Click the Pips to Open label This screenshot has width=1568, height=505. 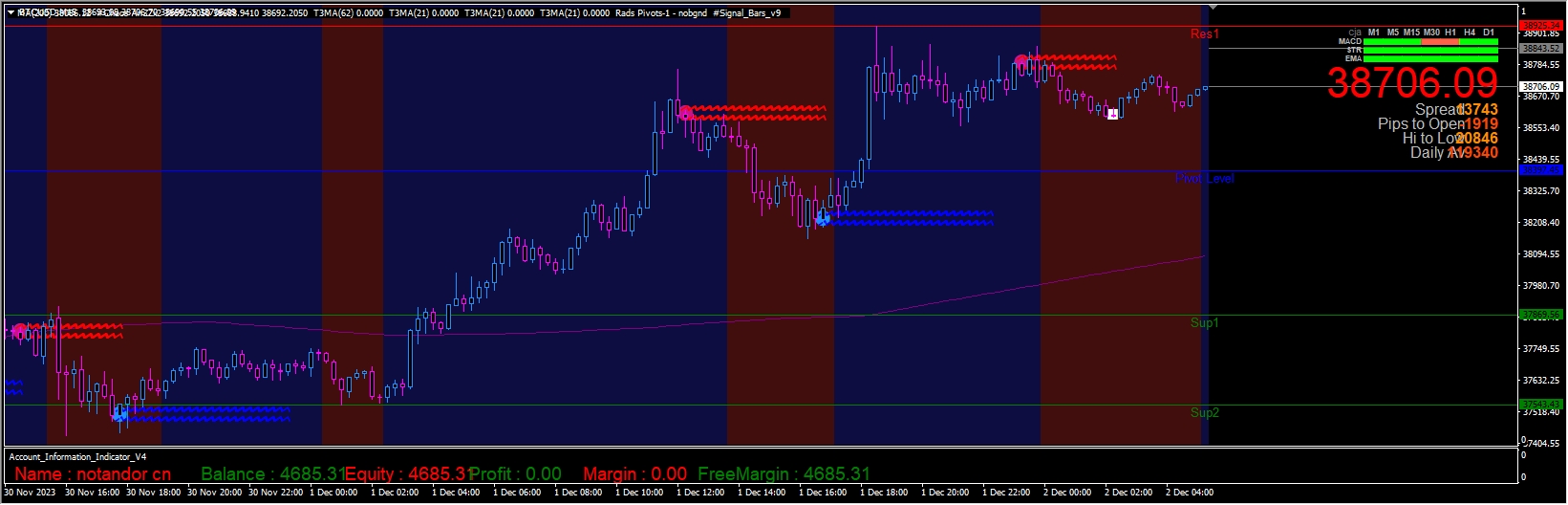click(1421, 124)
